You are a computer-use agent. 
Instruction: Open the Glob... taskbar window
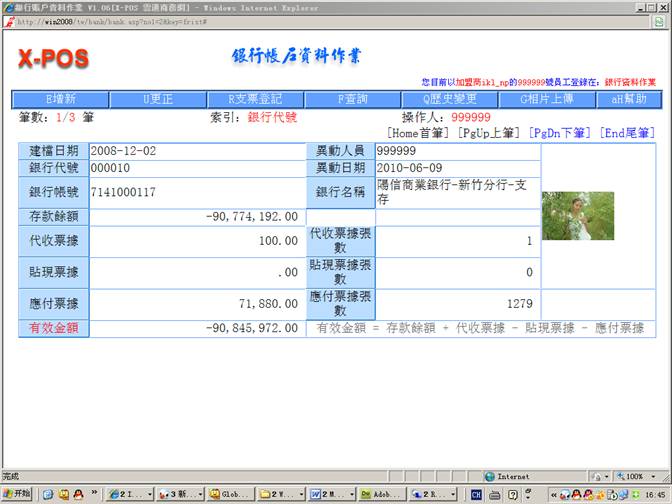pyautogui.click(x=230, y=494)
